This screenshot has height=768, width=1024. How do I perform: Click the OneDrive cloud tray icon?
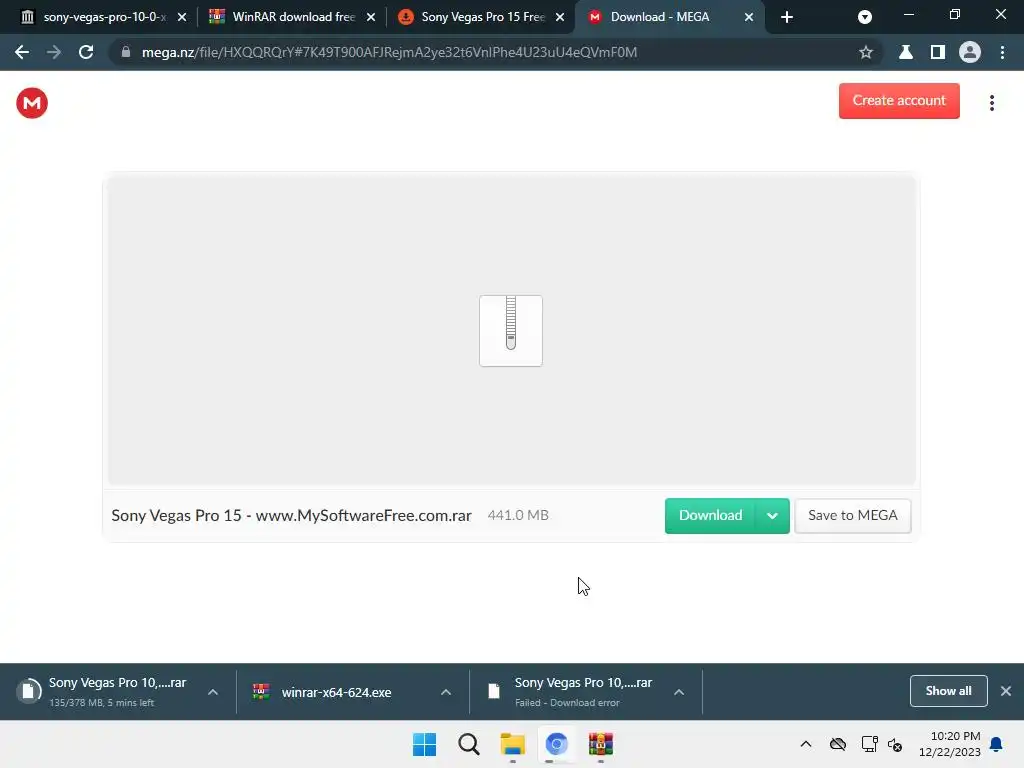(x=838, y=744)
